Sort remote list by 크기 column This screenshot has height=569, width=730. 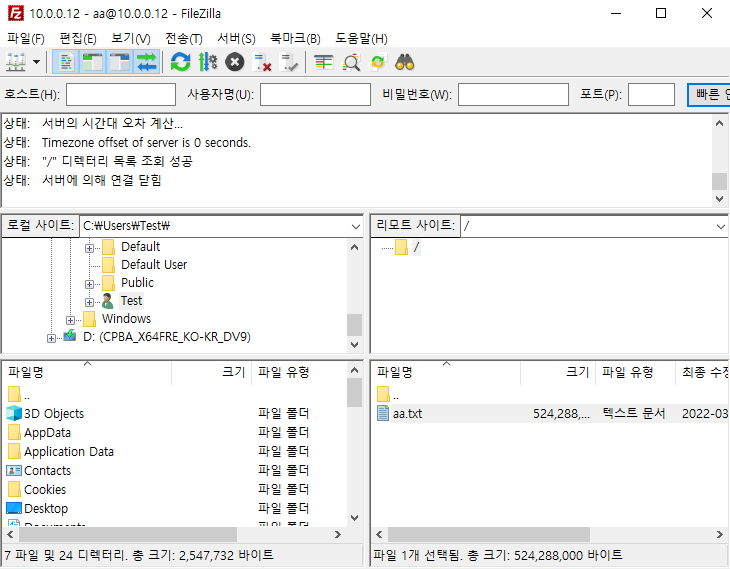point(558,372)
